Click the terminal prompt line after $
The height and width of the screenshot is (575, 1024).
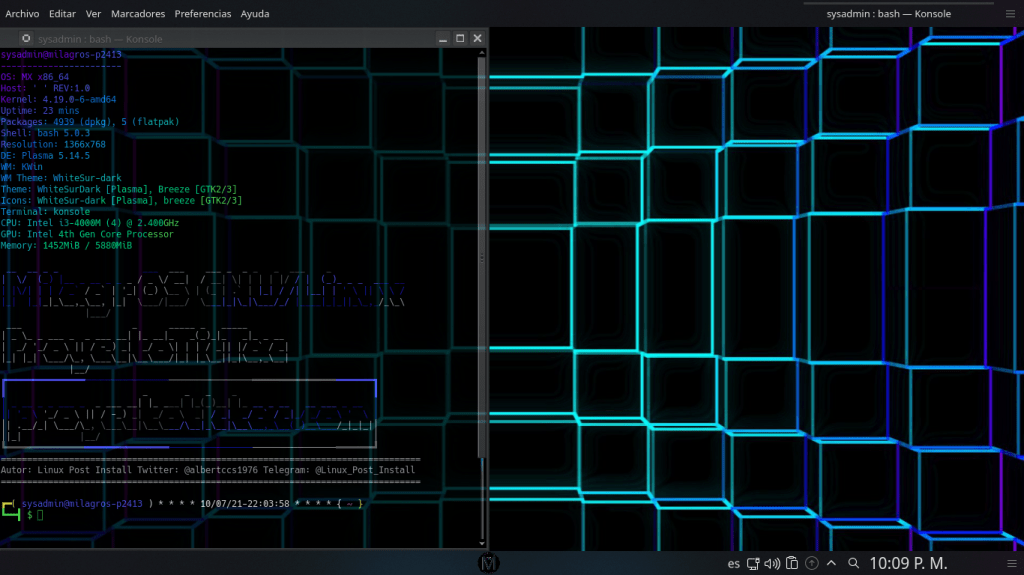point(42,516)
